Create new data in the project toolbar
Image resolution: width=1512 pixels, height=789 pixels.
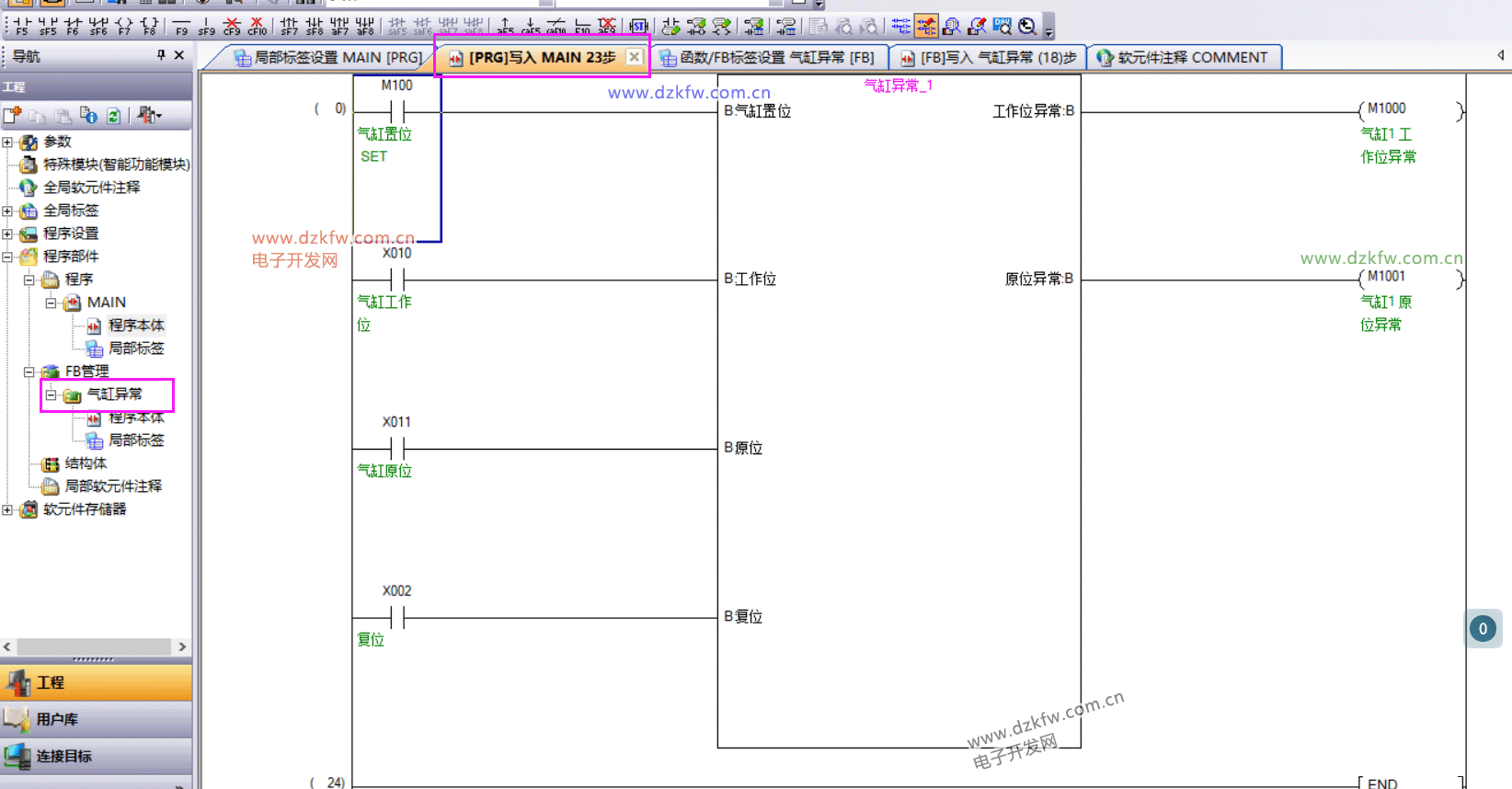(x=12, y=115)
